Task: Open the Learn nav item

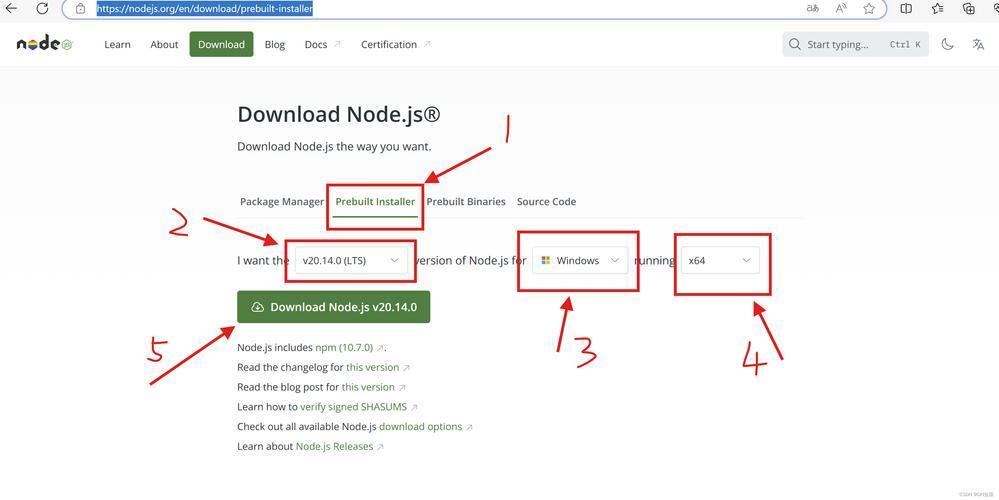Action: coord(117,45)
